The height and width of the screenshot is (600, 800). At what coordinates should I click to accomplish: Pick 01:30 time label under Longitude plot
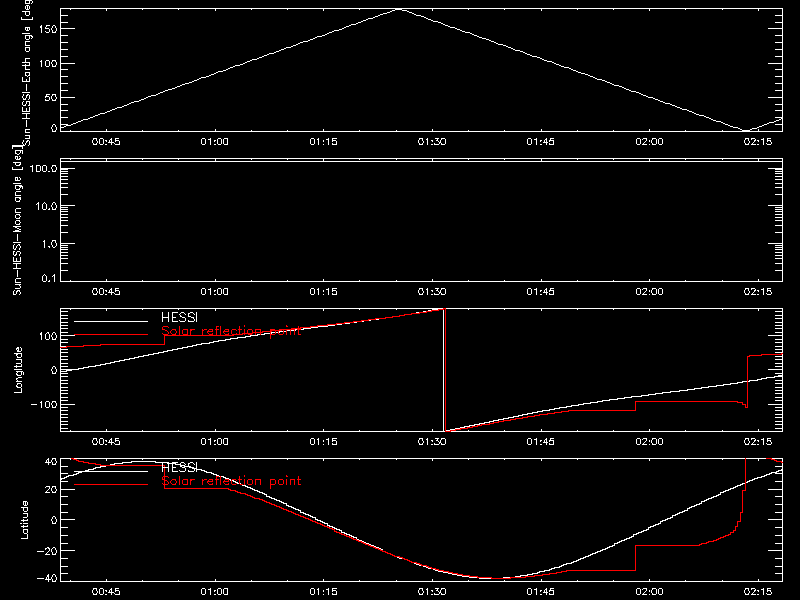click(432, 441)
